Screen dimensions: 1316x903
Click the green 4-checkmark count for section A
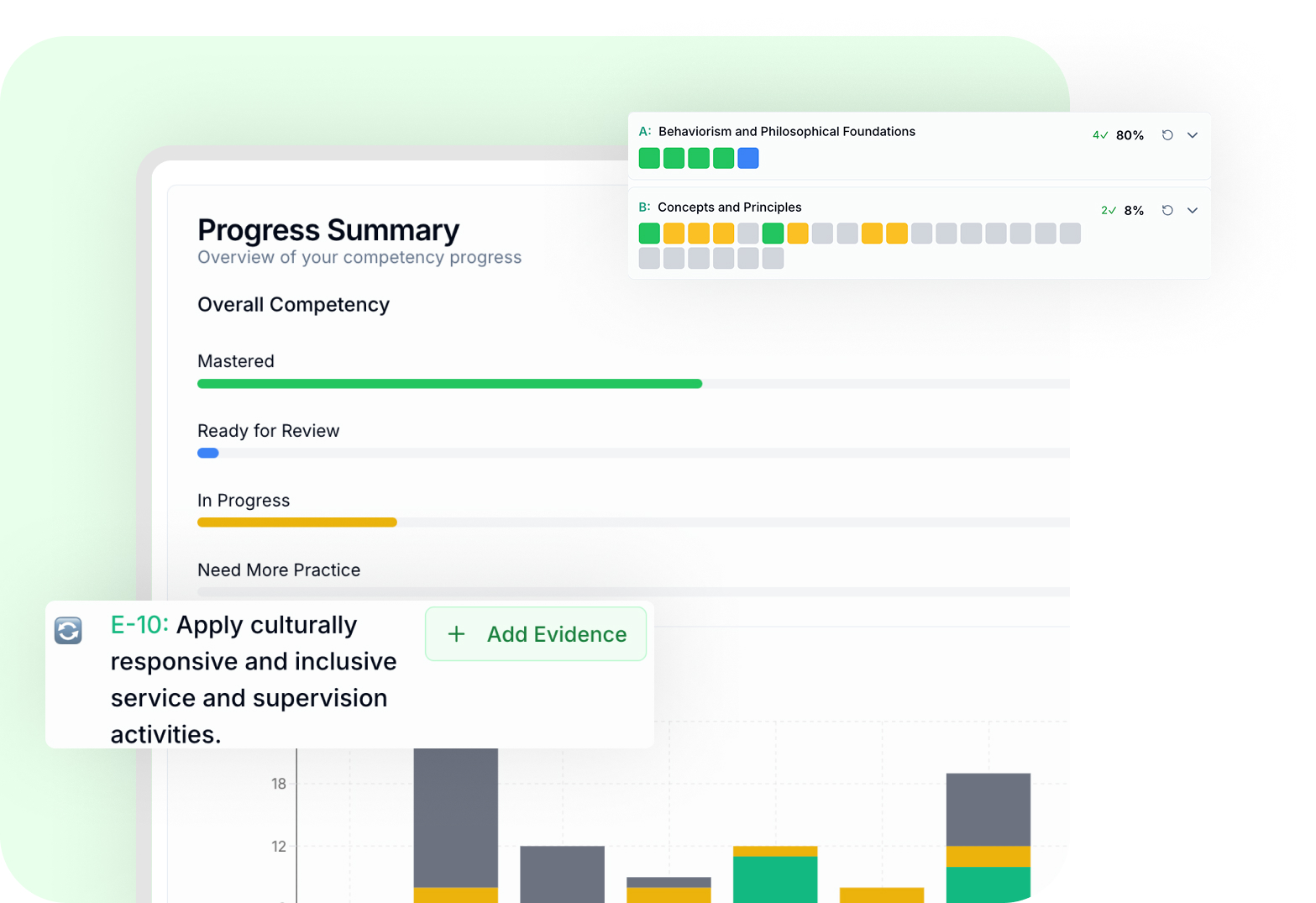[1100, 134]
